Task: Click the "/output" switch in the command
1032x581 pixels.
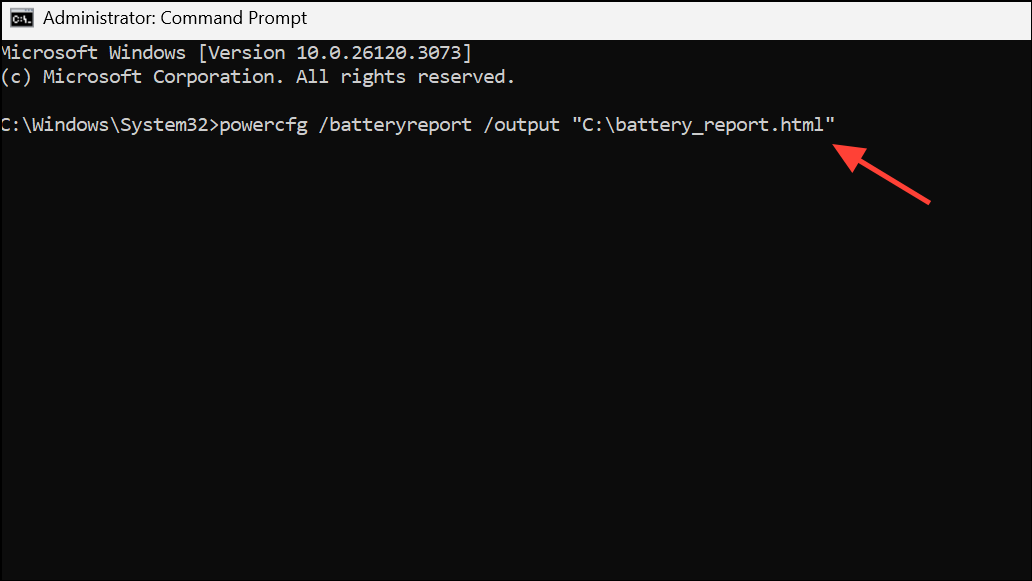Action: click(521, 125)
